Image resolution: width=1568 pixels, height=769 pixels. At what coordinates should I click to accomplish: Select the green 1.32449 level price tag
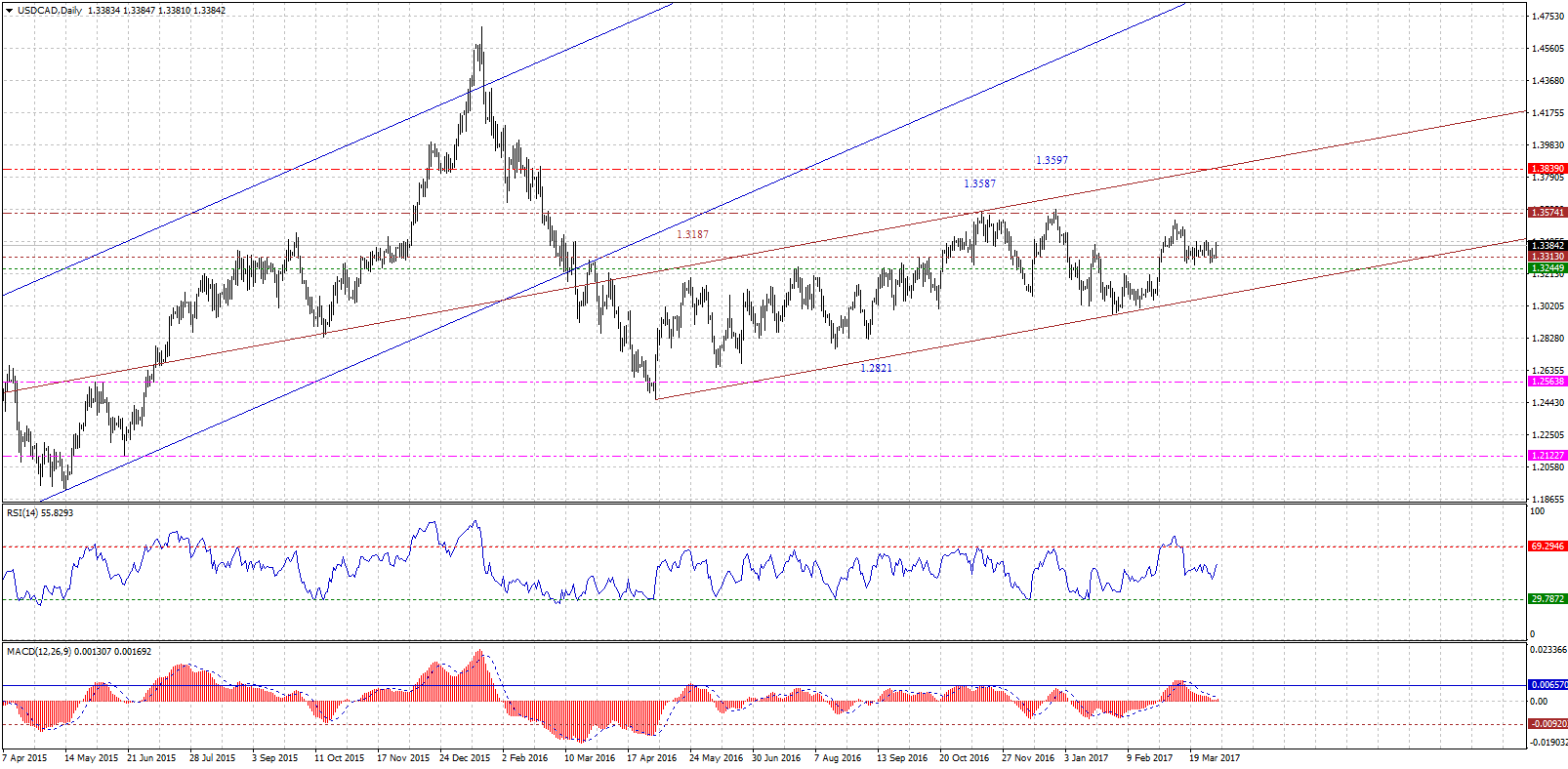click(1547, 267)
